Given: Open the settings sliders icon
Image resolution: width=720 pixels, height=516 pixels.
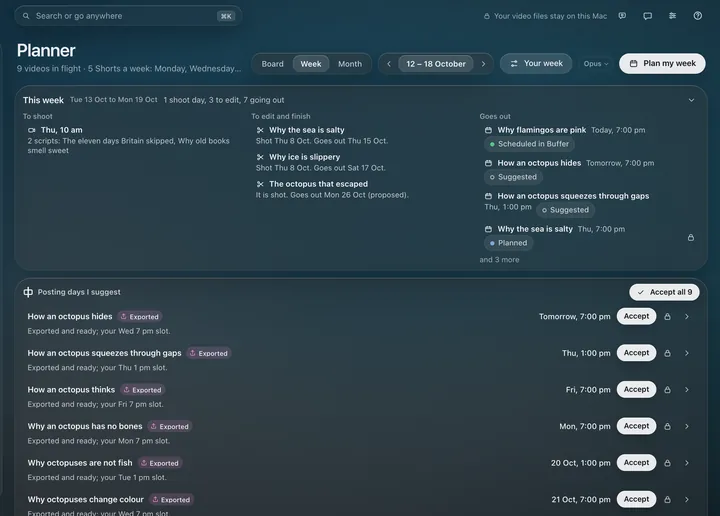Looking at the screenshot, I should pos(672,16).
